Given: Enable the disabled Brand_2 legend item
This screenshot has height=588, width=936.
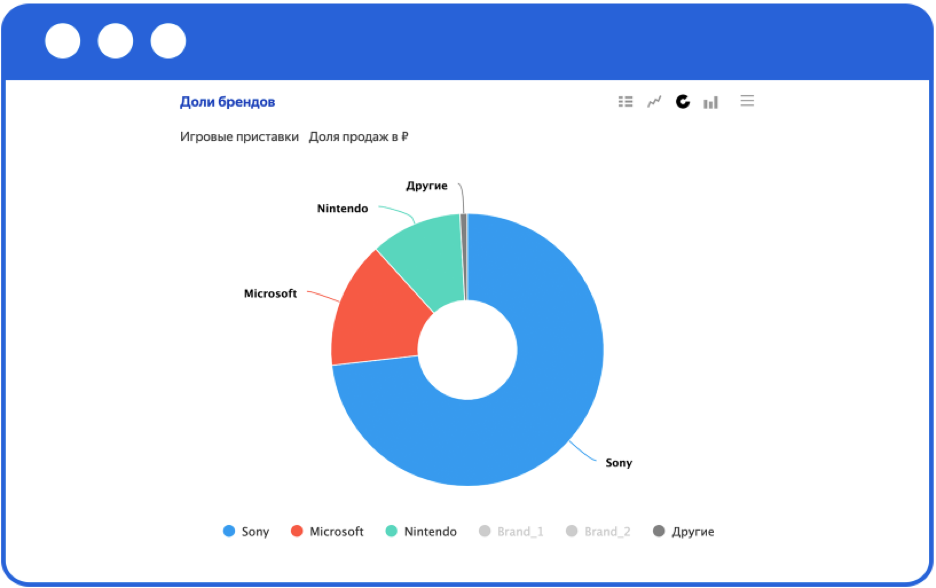Looking at the screenshot, I should (x=598, y=531).
